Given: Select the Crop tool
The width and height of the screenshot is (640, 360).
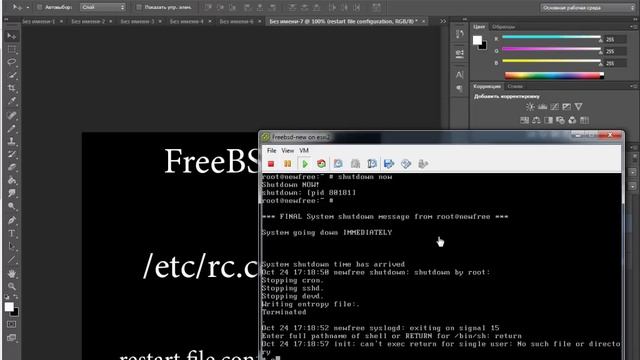Looking at the screenshot, I should coord(11,88).
